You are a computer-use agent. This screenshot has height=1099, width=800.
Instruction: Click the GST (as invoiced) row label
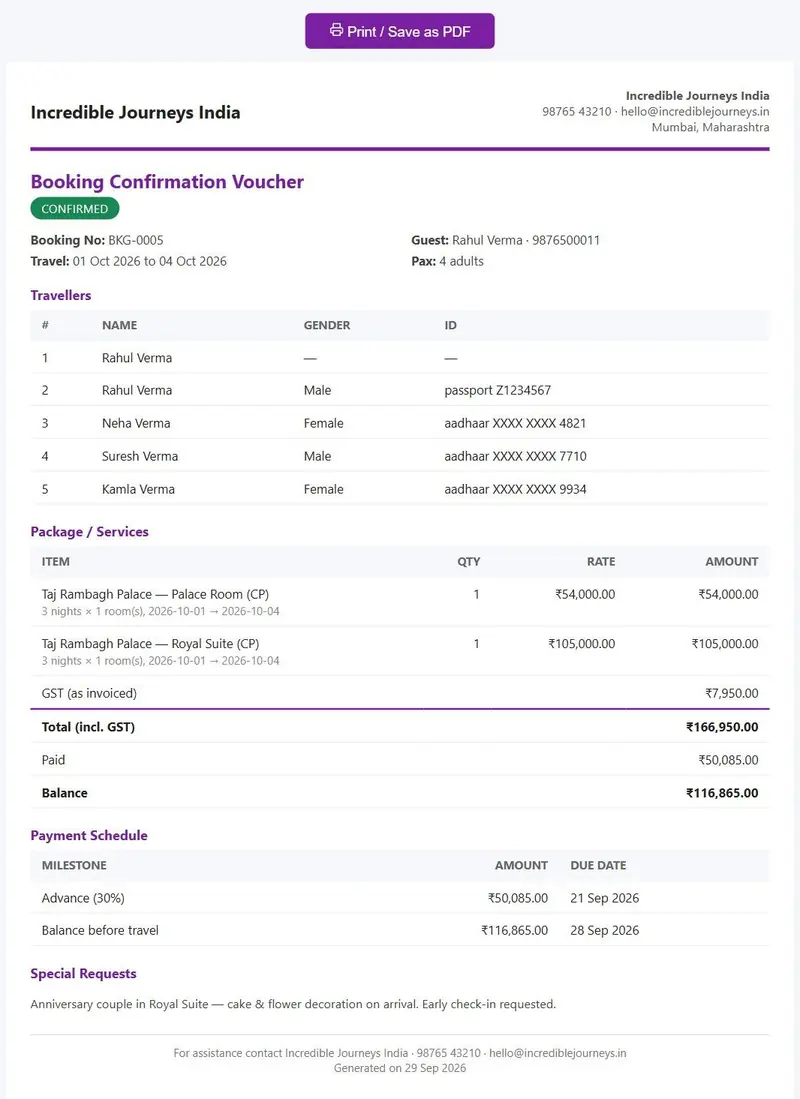[89, 693]
